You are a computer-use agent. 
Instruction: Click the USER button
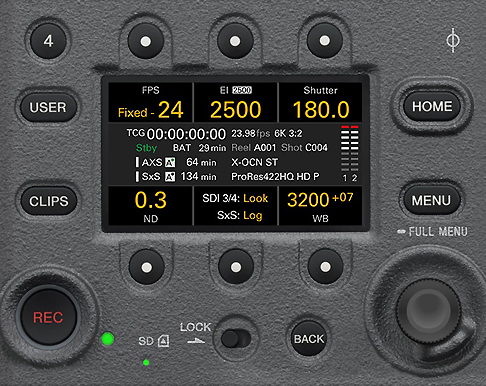(48, 107)
